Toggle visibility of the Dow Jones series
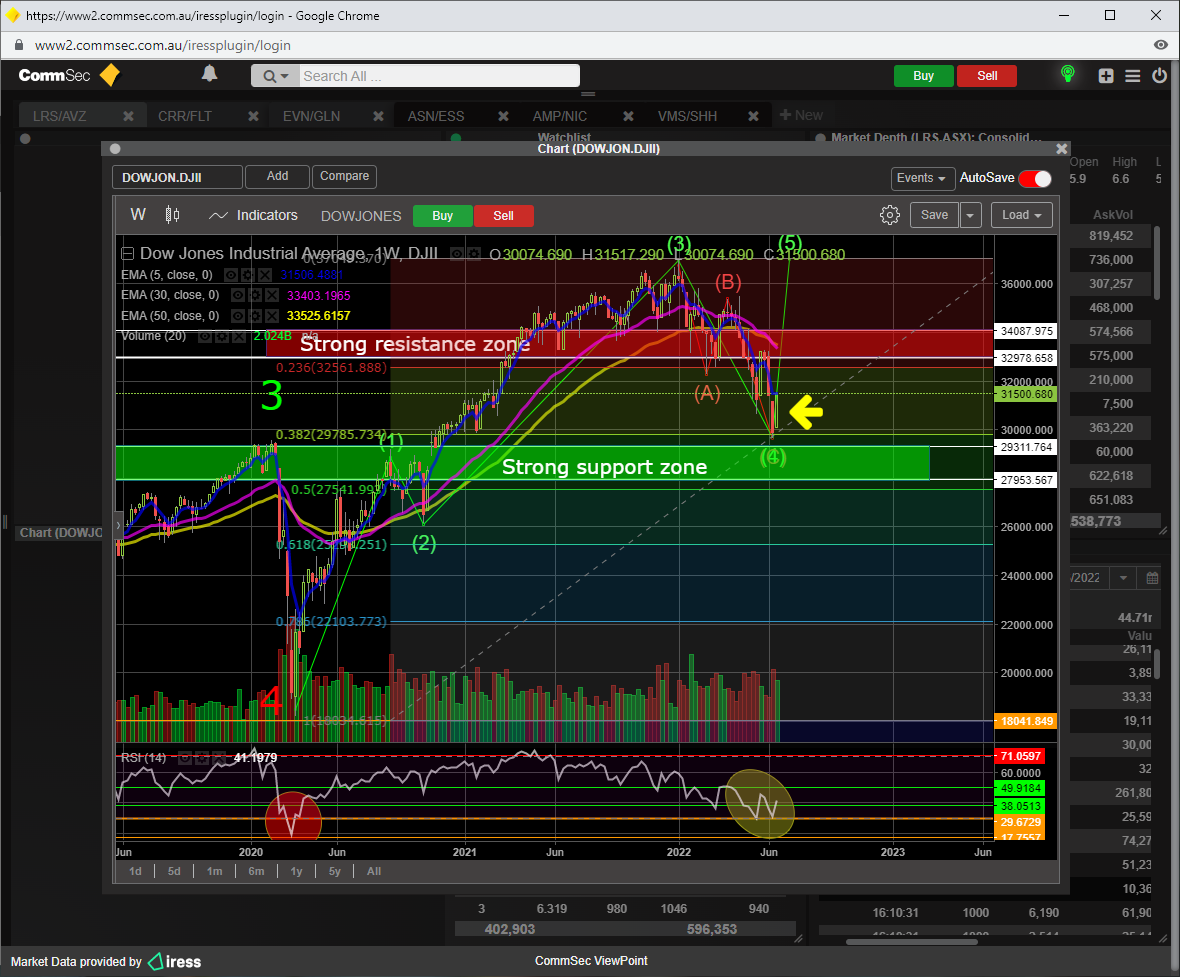The width and height of the screenshot is (1180, 977). (457, 254)
